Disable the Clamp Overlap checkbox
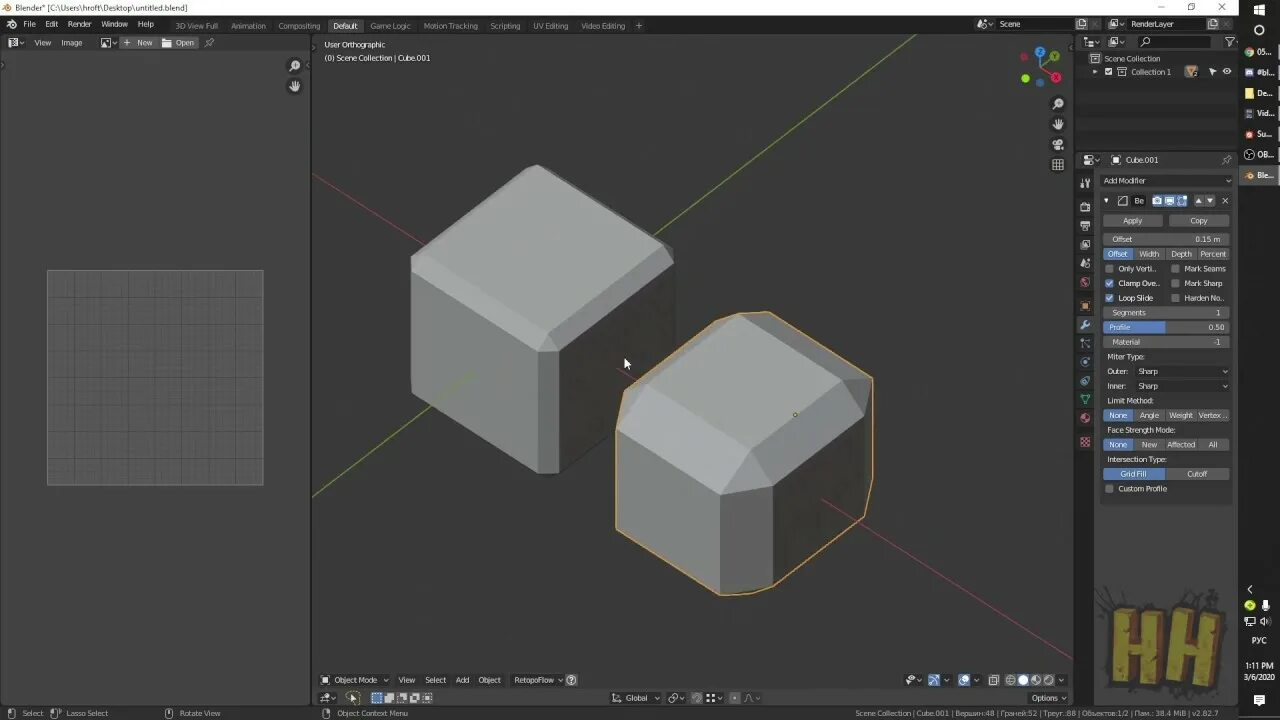 [x=1109, y=283]
